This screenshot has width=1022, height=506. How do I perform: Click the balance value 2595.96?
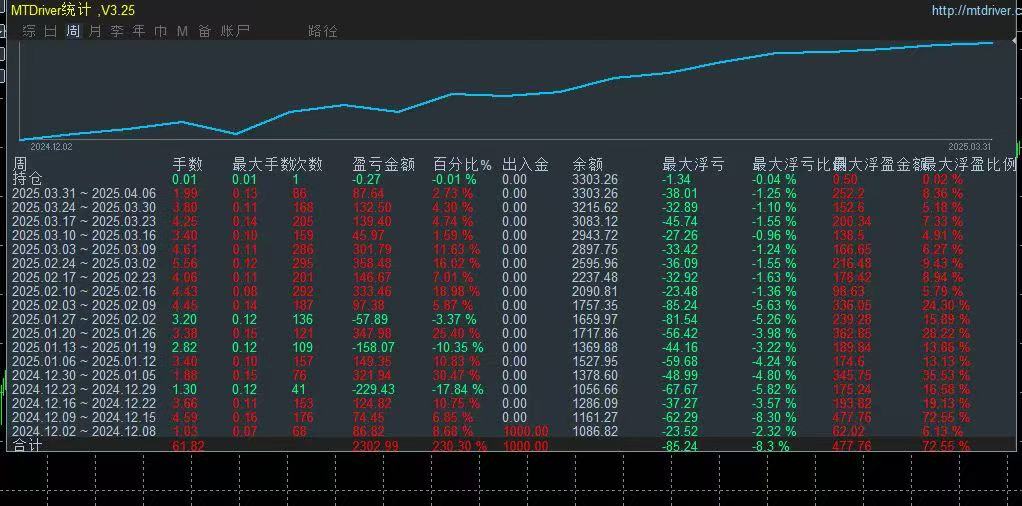[594, 263]
